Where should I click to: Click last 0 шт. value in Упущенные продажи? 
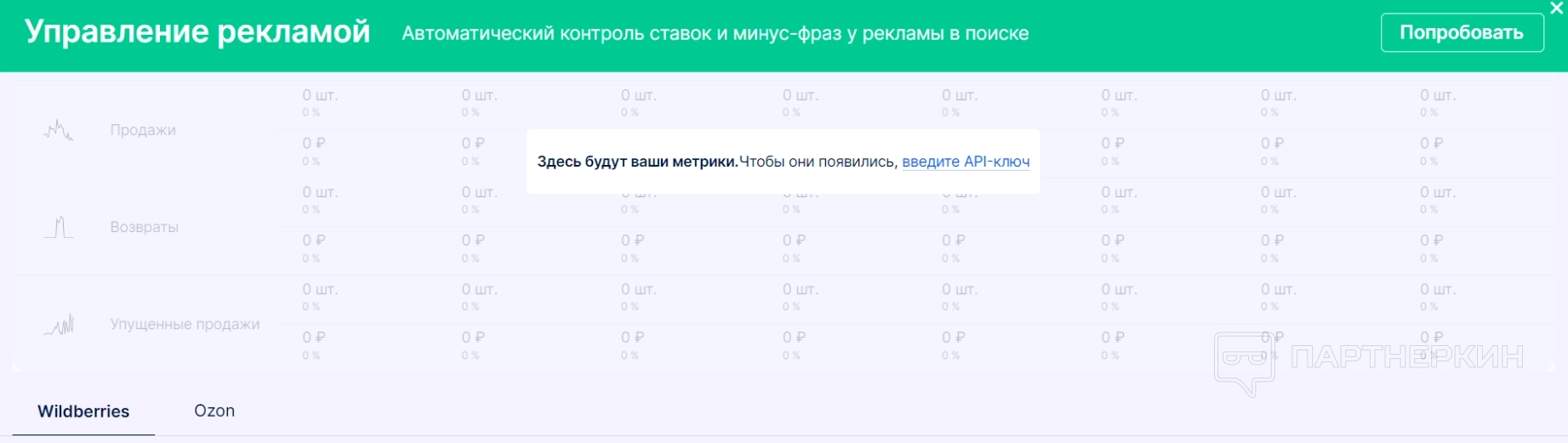click(x=1438, y=289)
